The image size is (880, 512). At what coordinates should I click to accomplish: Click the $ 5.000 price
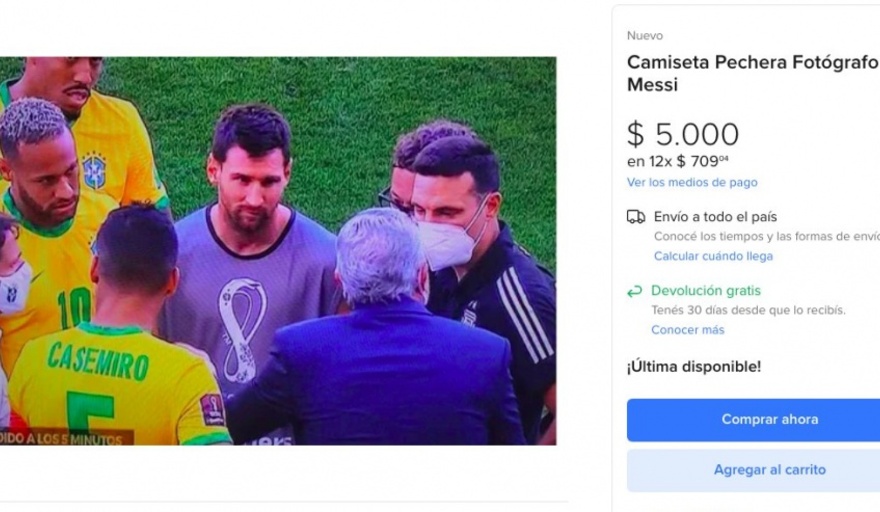coord(683,134)
